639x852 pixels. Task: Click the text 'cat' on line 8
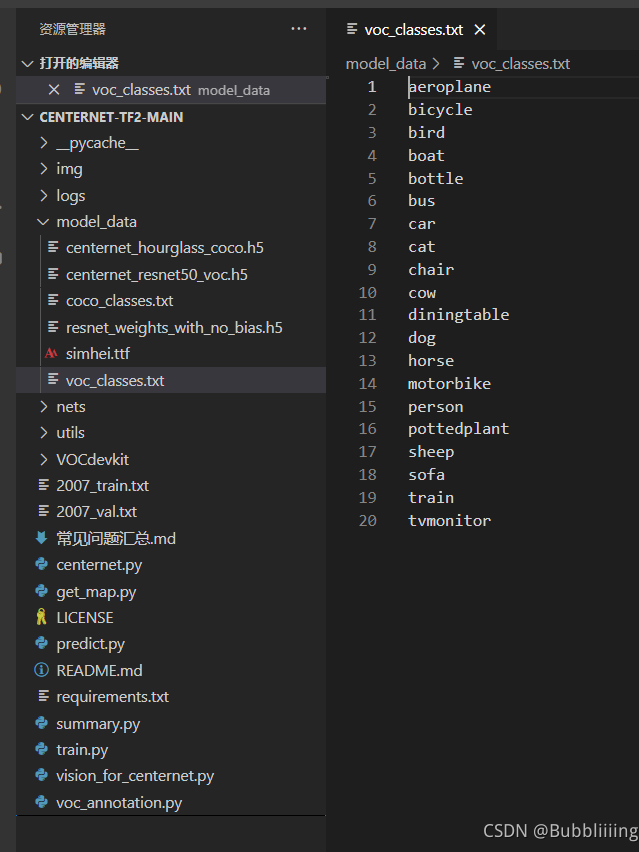click(422, 247)
